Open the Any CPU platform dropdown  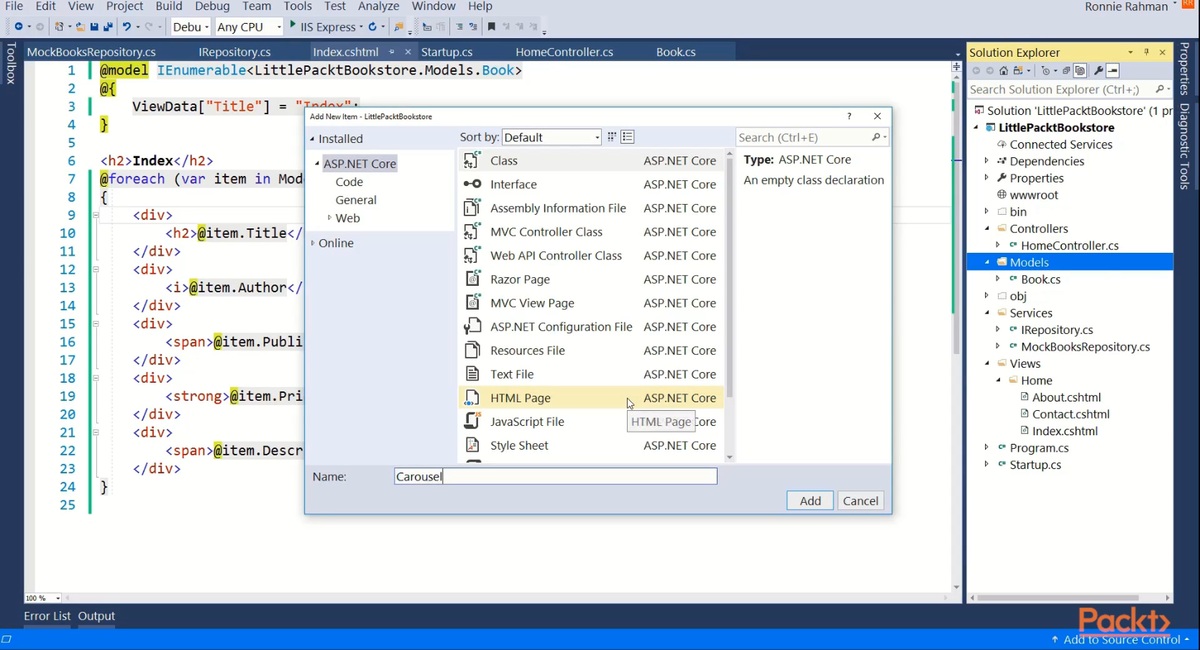click(x=248, y=27)
